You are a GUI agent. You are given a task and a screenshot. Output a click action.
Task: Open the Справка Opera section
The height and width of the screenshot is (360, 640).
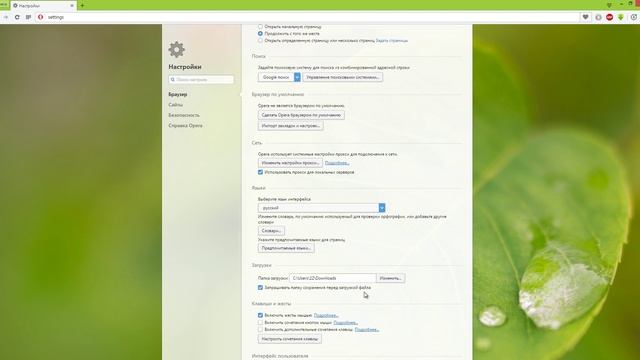pyautogui.click(x=185, y=126)
